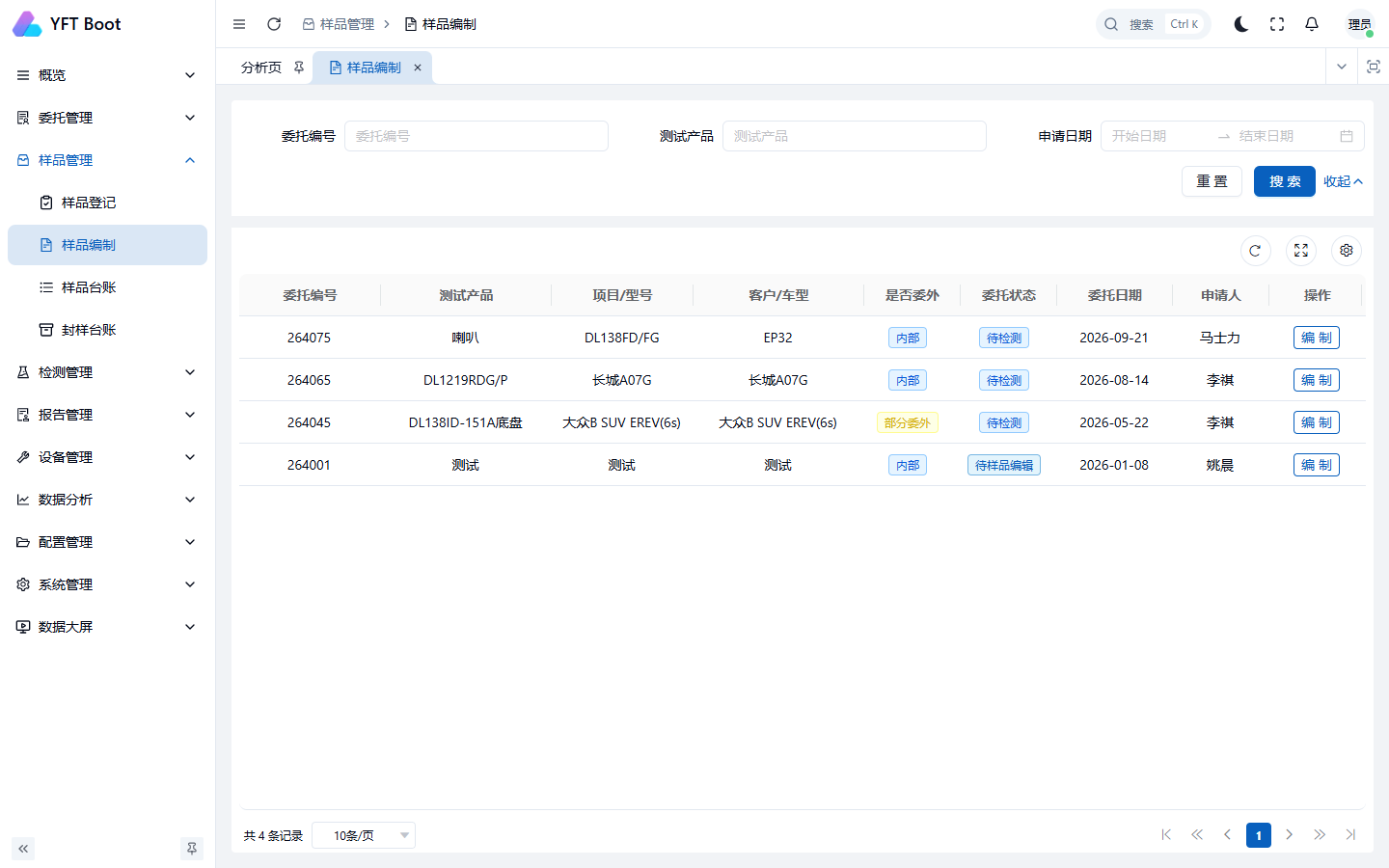Collapse filters with the 收起 link
Image resolution: width=1389 pixels, height=868 pixels.
(1343, 181)
